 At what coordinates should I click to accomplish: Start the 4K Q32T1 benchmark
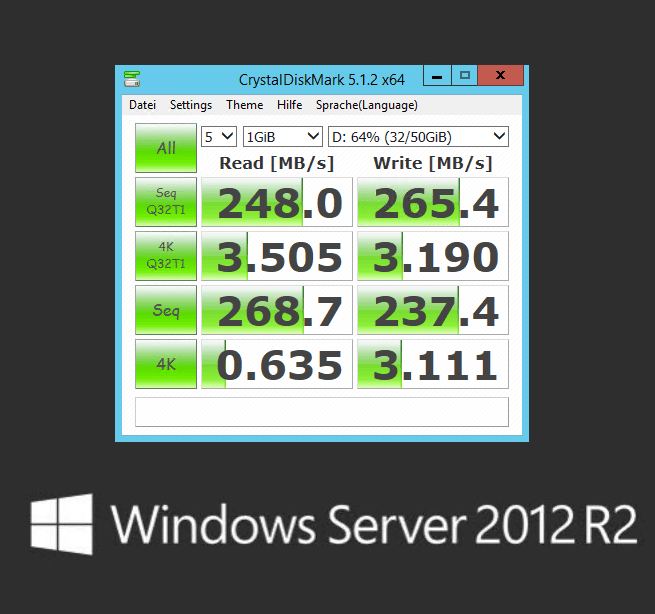(166, 256)
